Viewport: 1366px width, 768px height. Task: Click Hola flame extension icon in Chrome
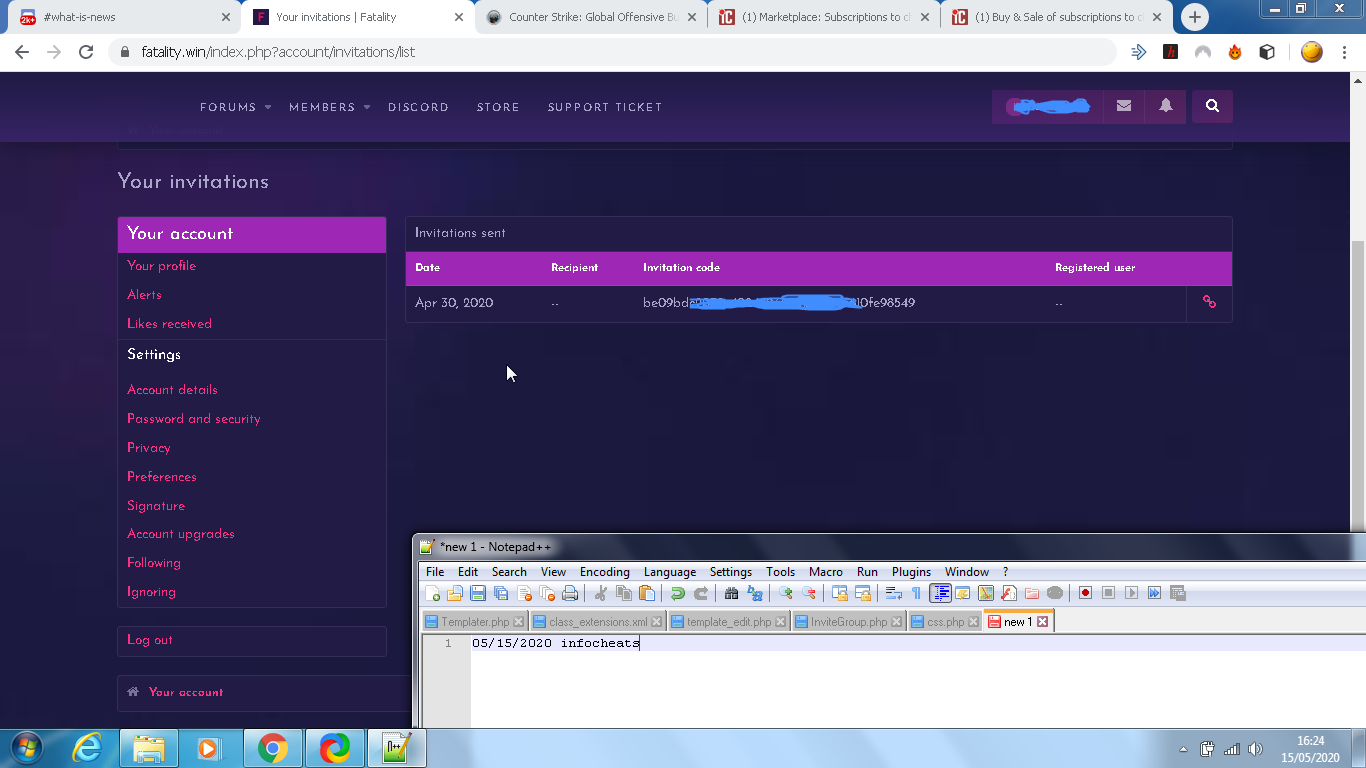pos(1235,52)
